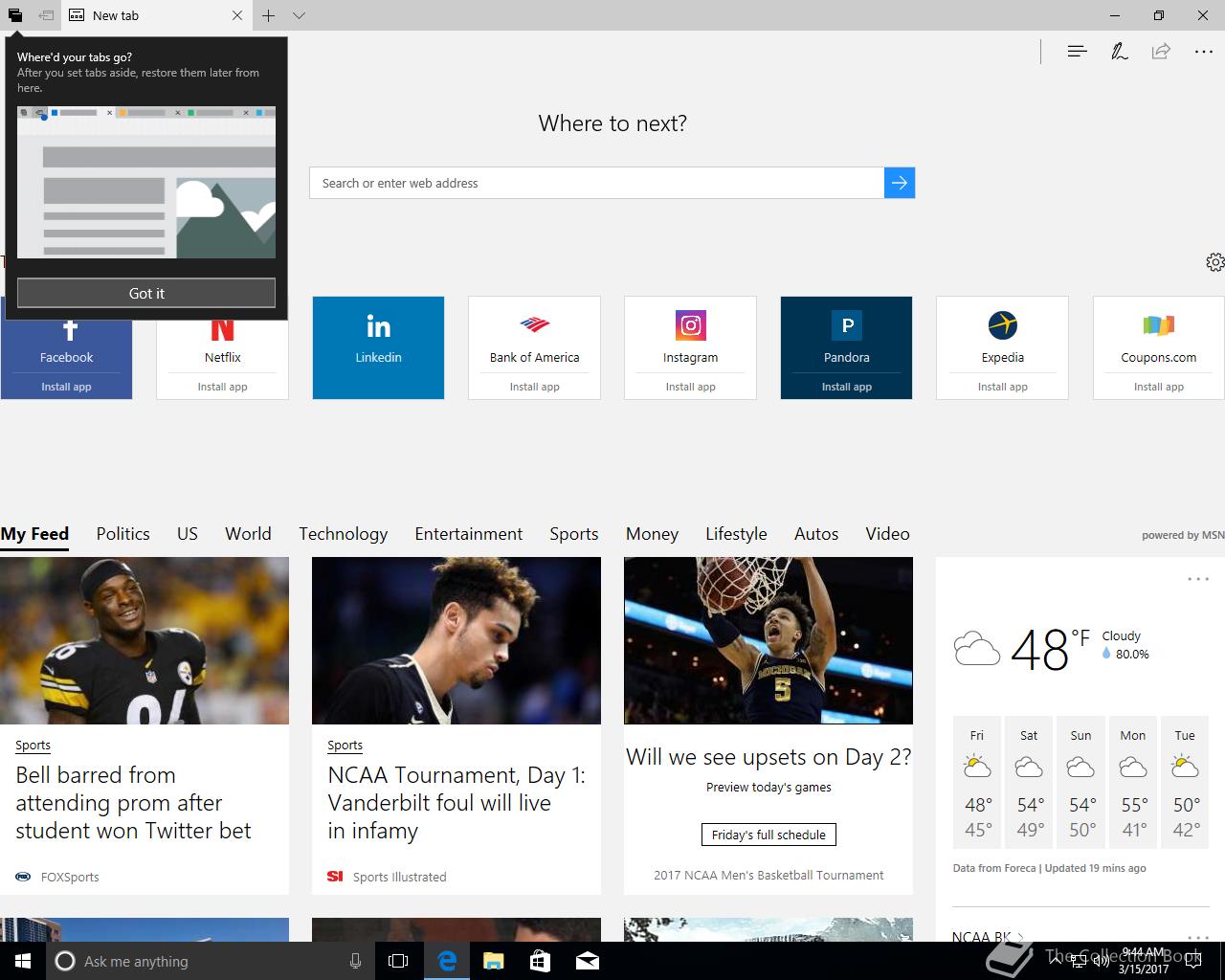The image size is (1225, 980).
Task: Open the Michigan dunk photo
Action: tap(768, 640)
